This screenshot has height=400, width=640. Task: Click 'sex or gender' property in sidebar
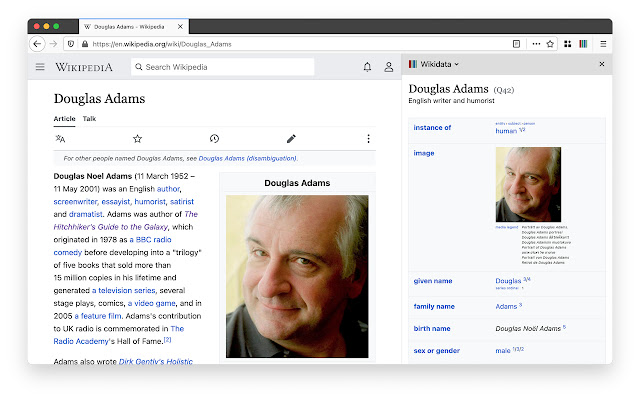tap(436, 351)
